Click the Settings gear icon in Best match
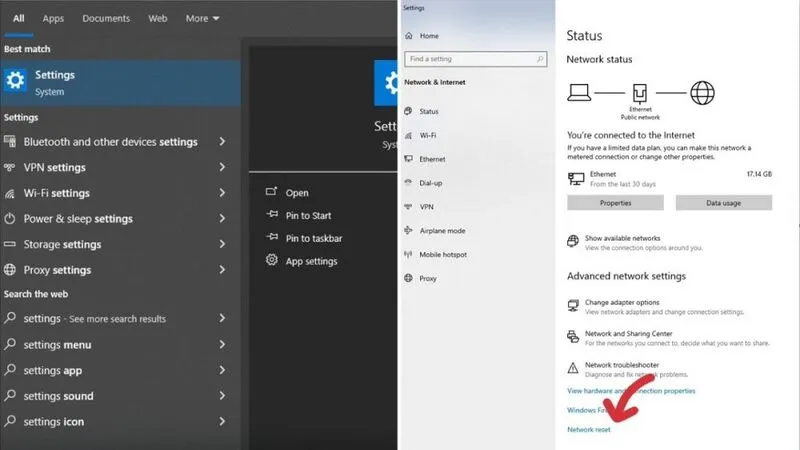This screenshot has height=450, width=800. (x=15, y=82)
